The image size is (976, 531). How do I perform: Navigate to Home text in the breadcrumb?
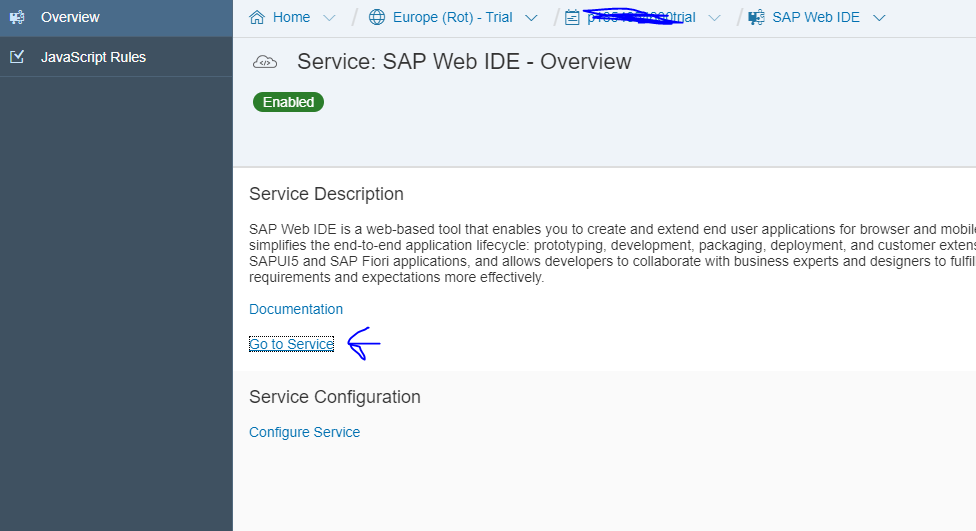pos(292,17)
